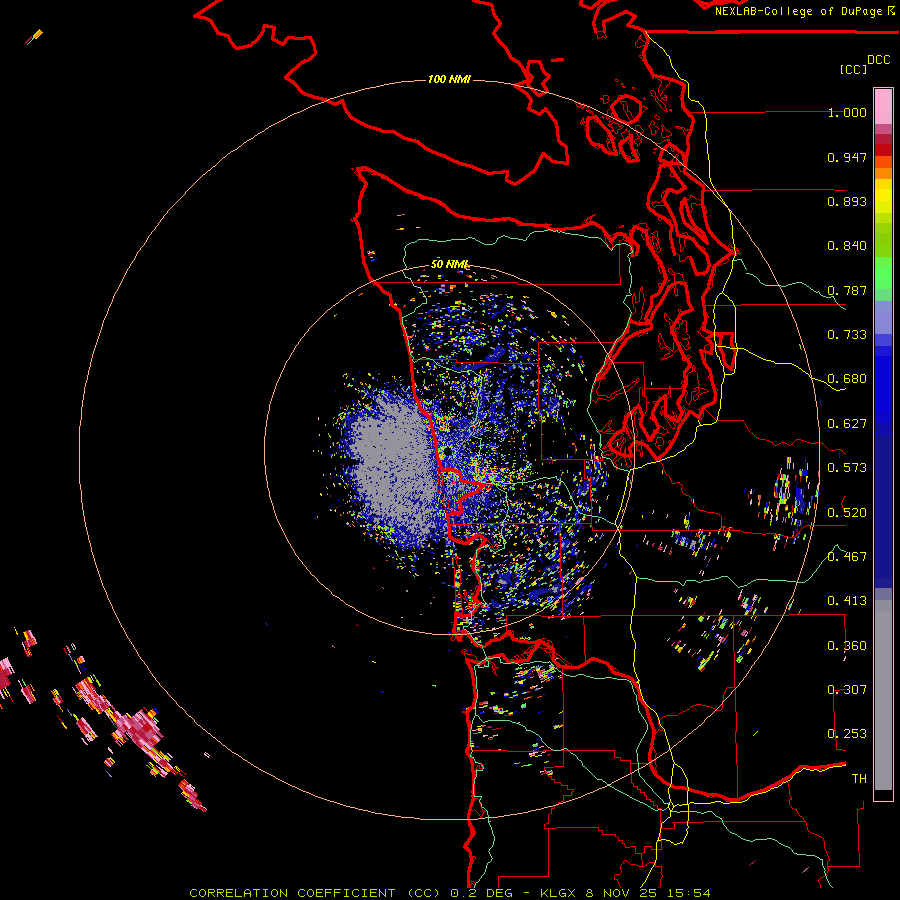The width and height of the screenshot is (900, 900).
Task: Select the 0.787 legend value
Action: point(847,290)
